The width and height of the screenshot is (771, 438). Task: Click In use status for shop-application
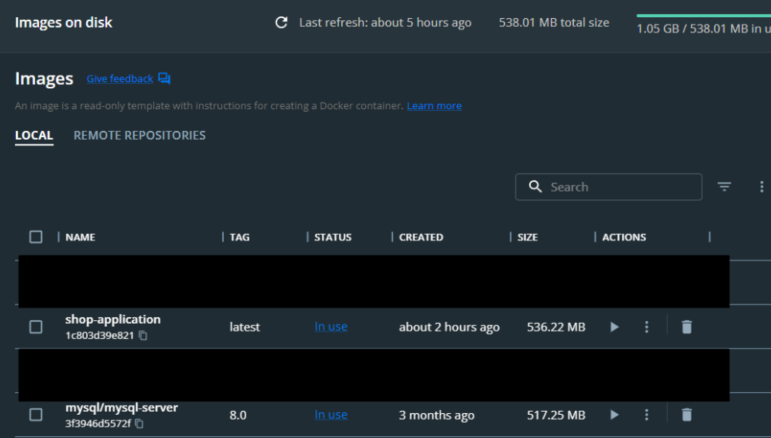[331, 326]
